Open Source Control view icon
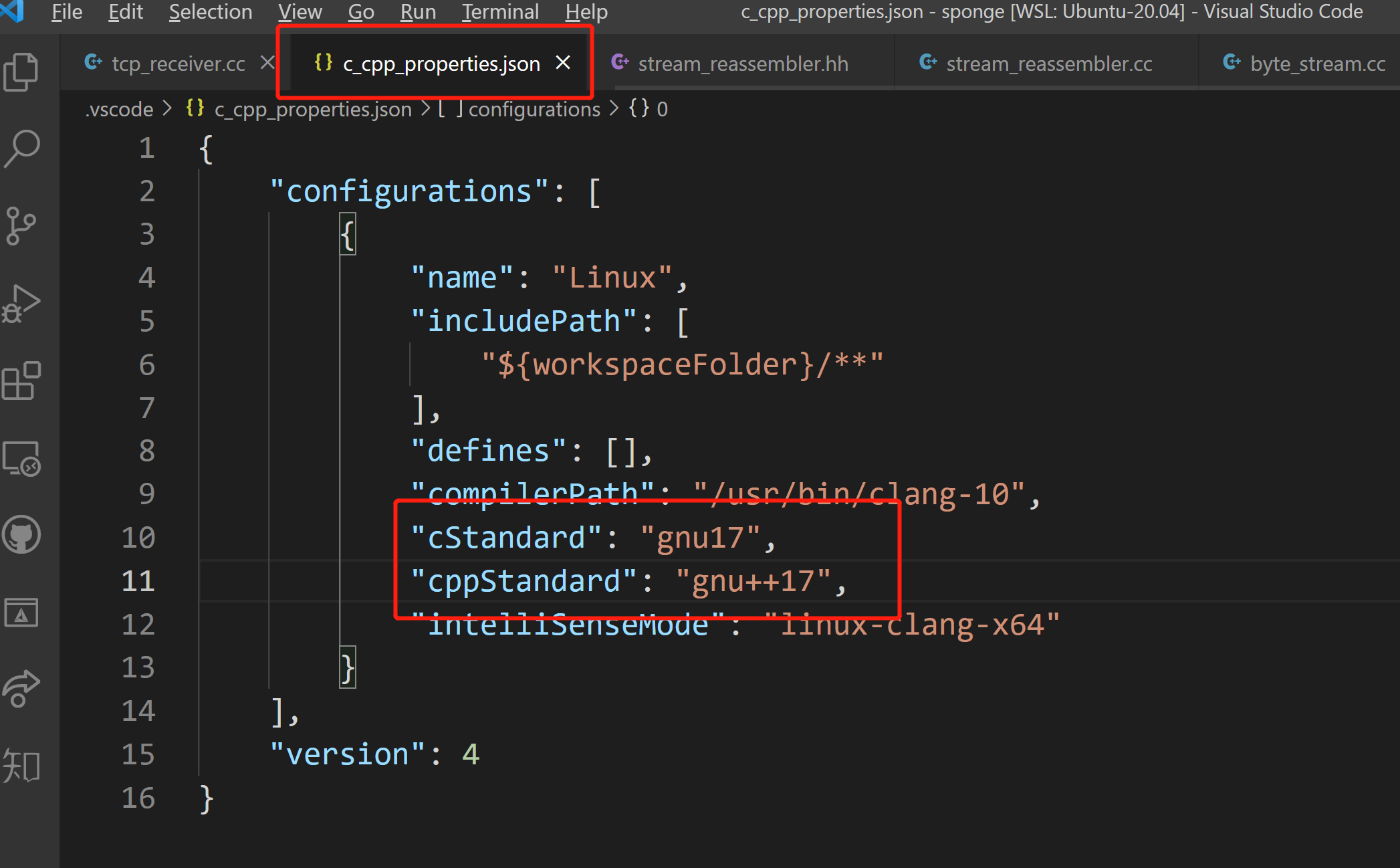 [21, 226]
